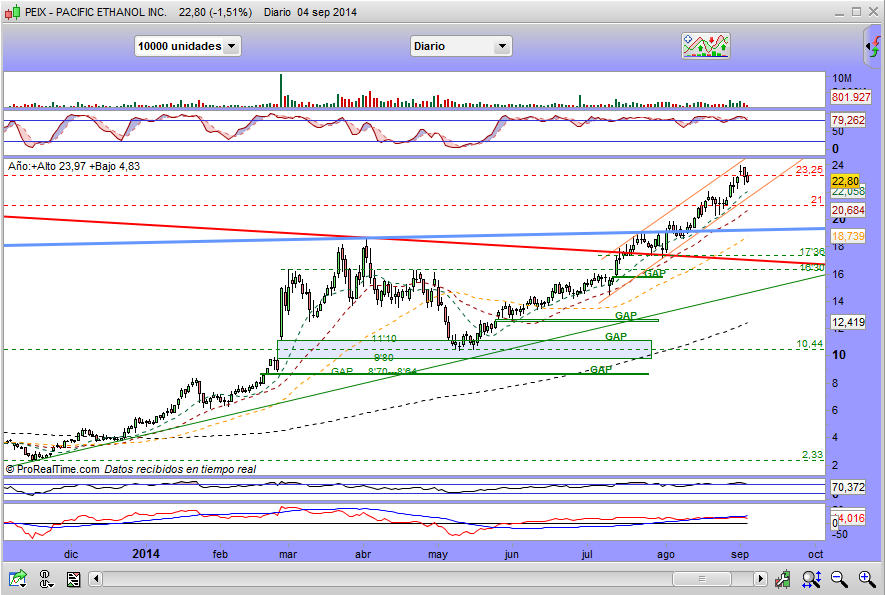Click the horizontal scrollbar thumb
Screen dimensions: 885x595
tap(702, 579)
